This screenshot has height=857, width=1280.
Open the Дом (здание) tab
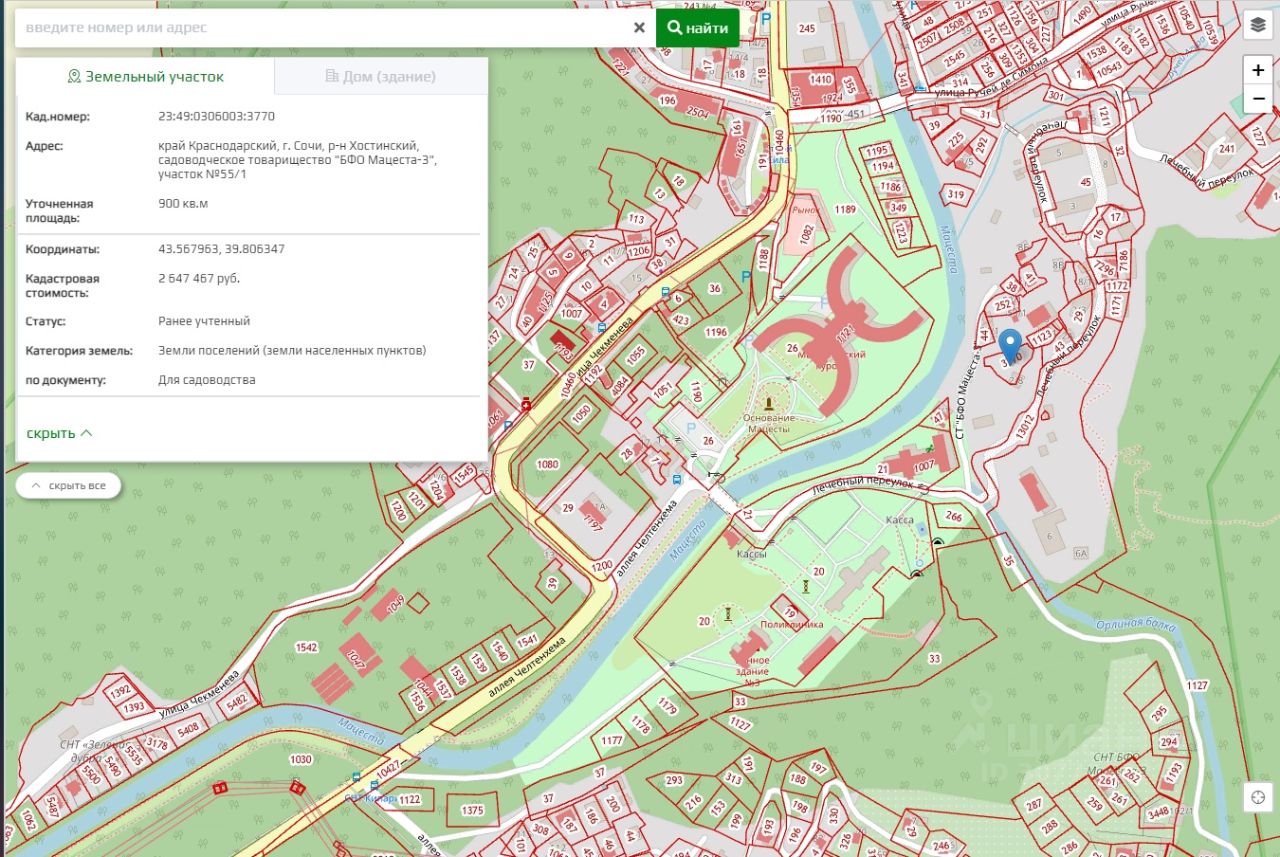point(381,76)
